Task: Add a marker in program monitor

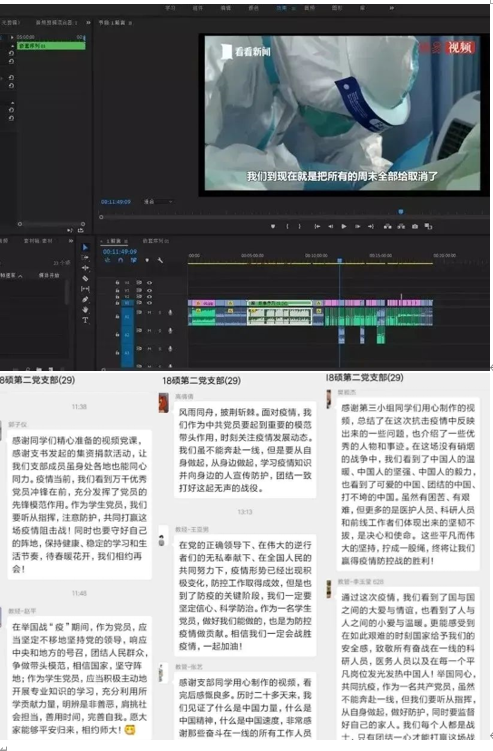Action: pyautogui.click(x=273, y=226)
